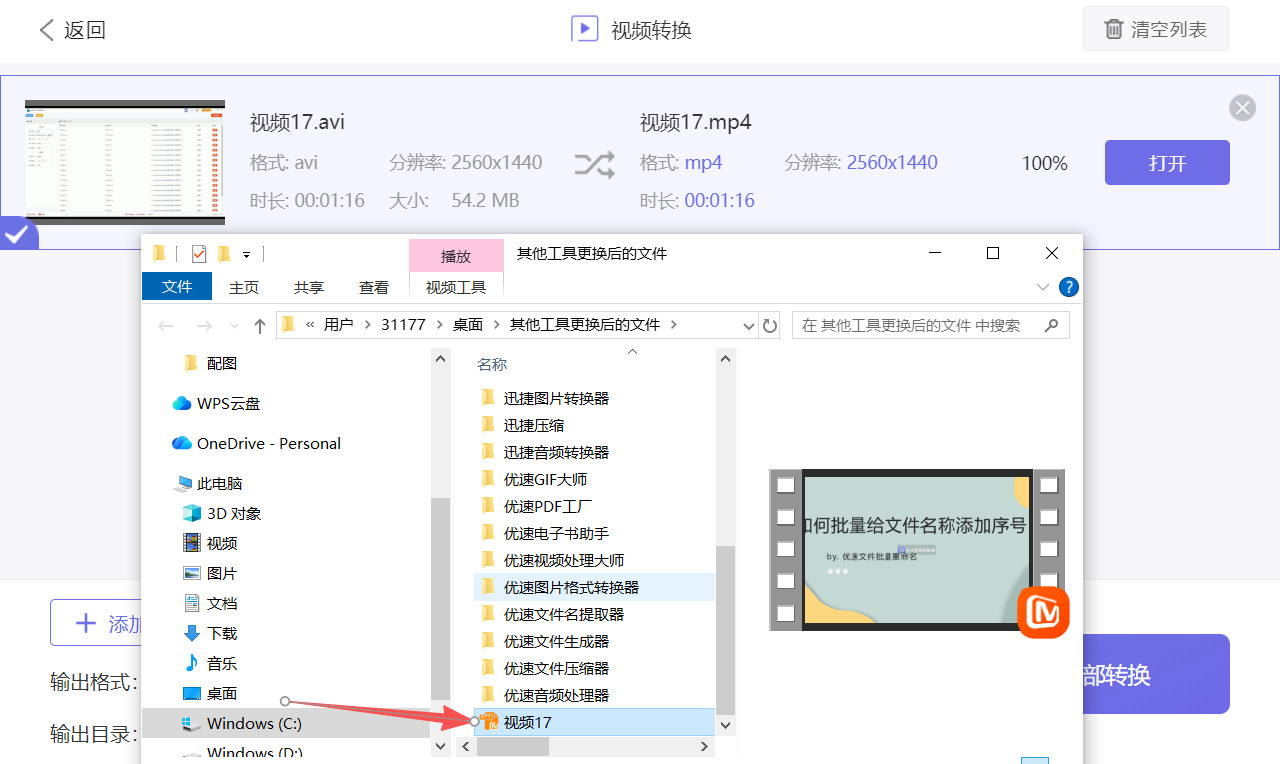Viewport: 1280px width, 764px height.
Task: Click the Explorer help question mark icon
Action: coord(1068,287)
